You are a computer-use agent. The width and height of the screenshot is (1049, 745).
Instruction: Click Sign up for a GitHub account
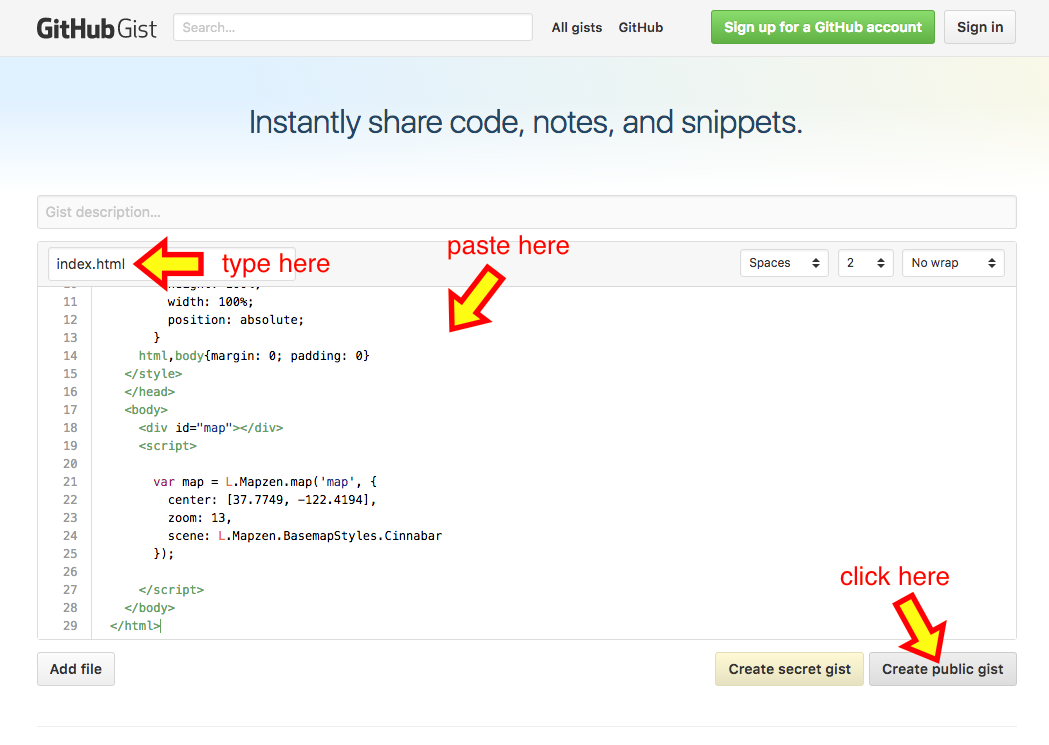pyautogui.click(x=822, y=27)
